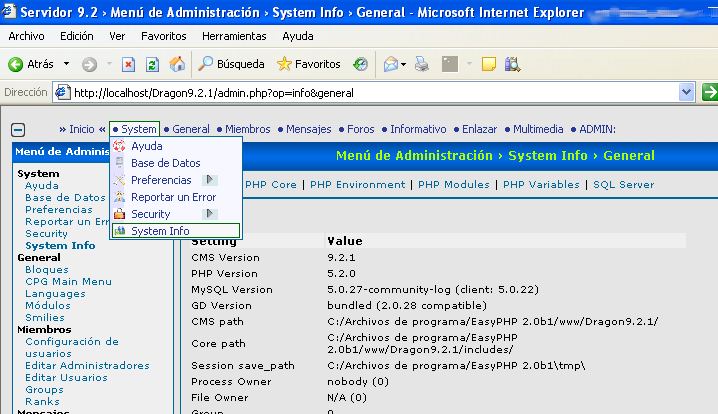Collapse the admin menu with minus box

coord(18,130)
